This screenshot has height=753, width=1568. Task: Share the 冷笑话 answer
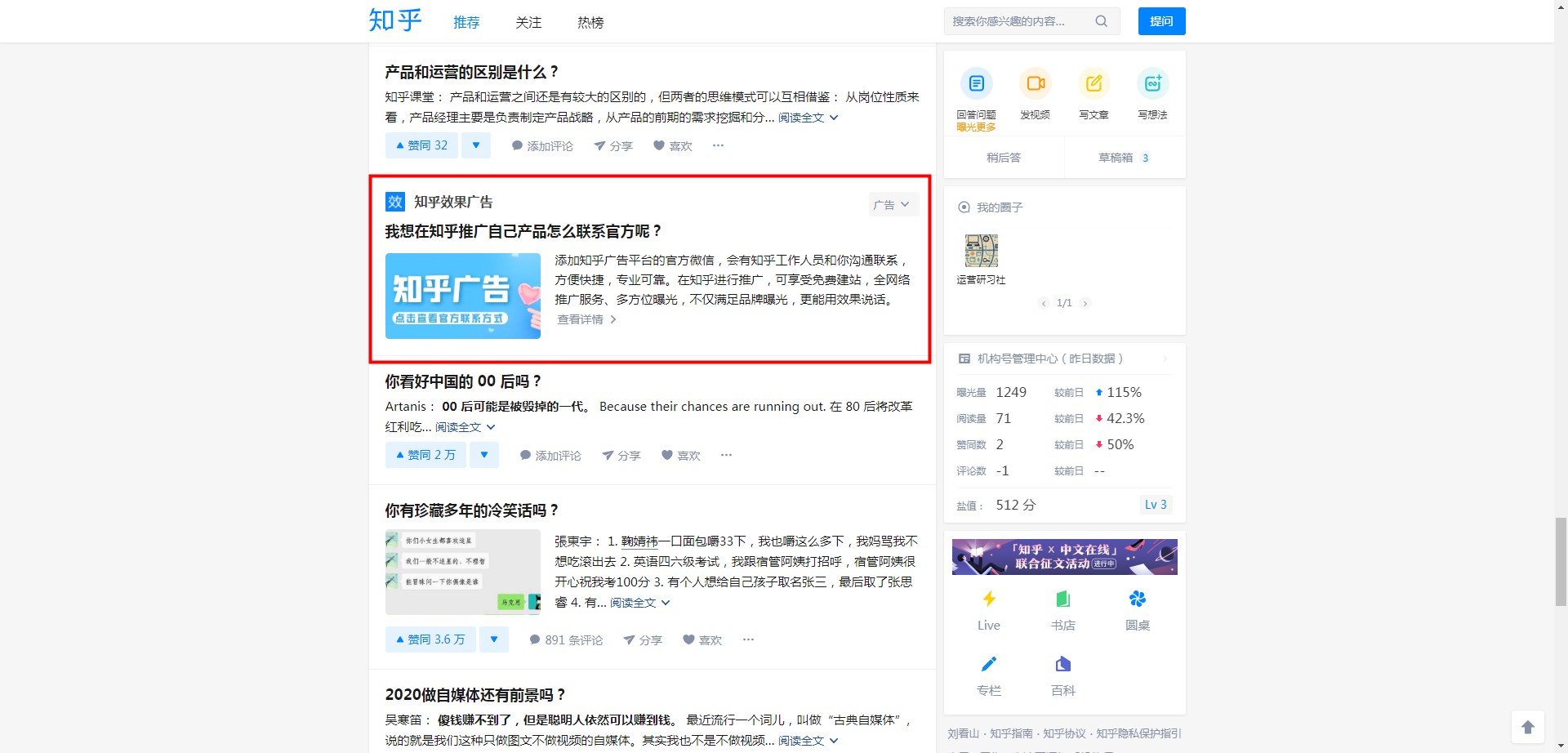coord(643,639)
